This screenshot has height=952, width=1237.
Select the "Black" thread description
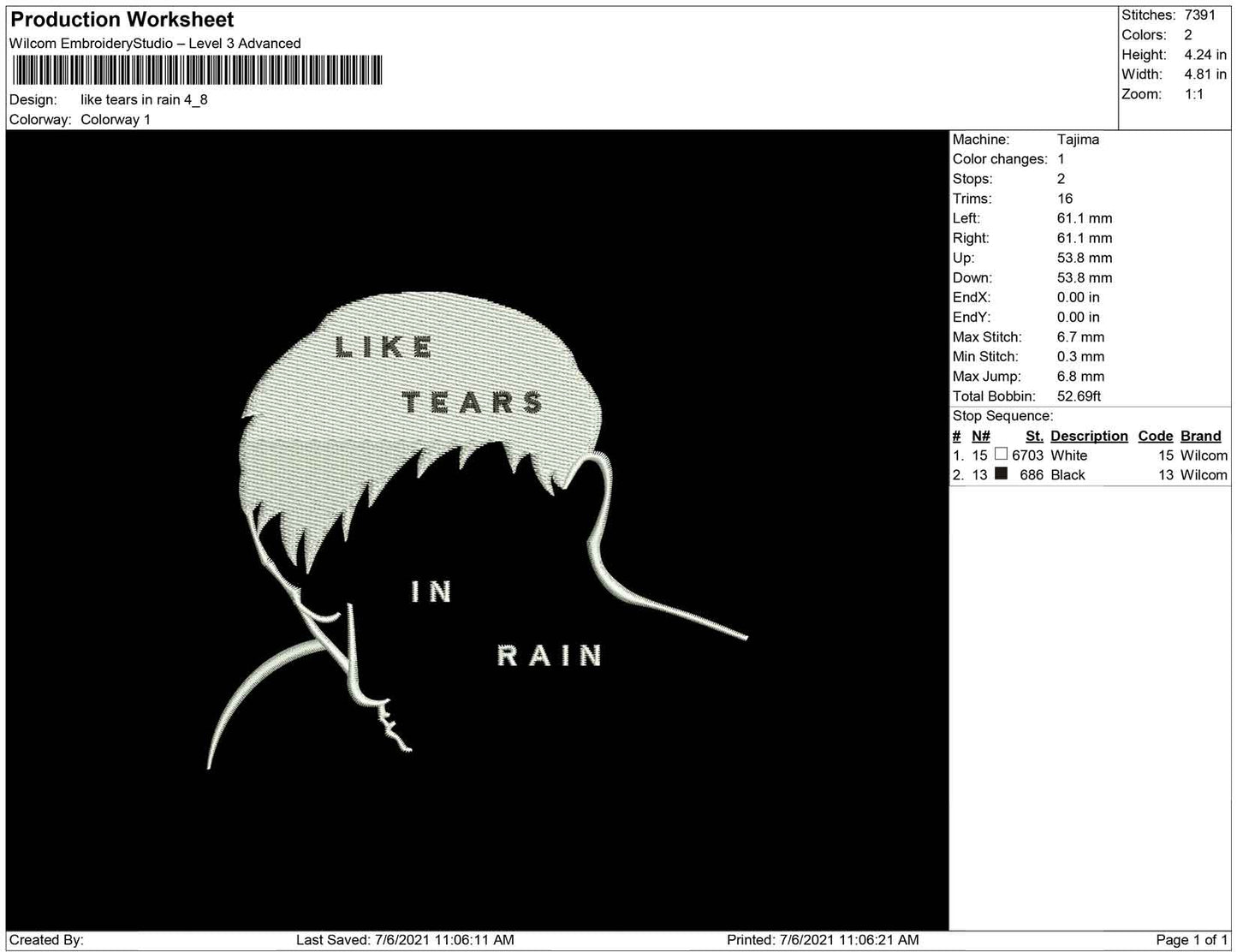[1068, 475]
